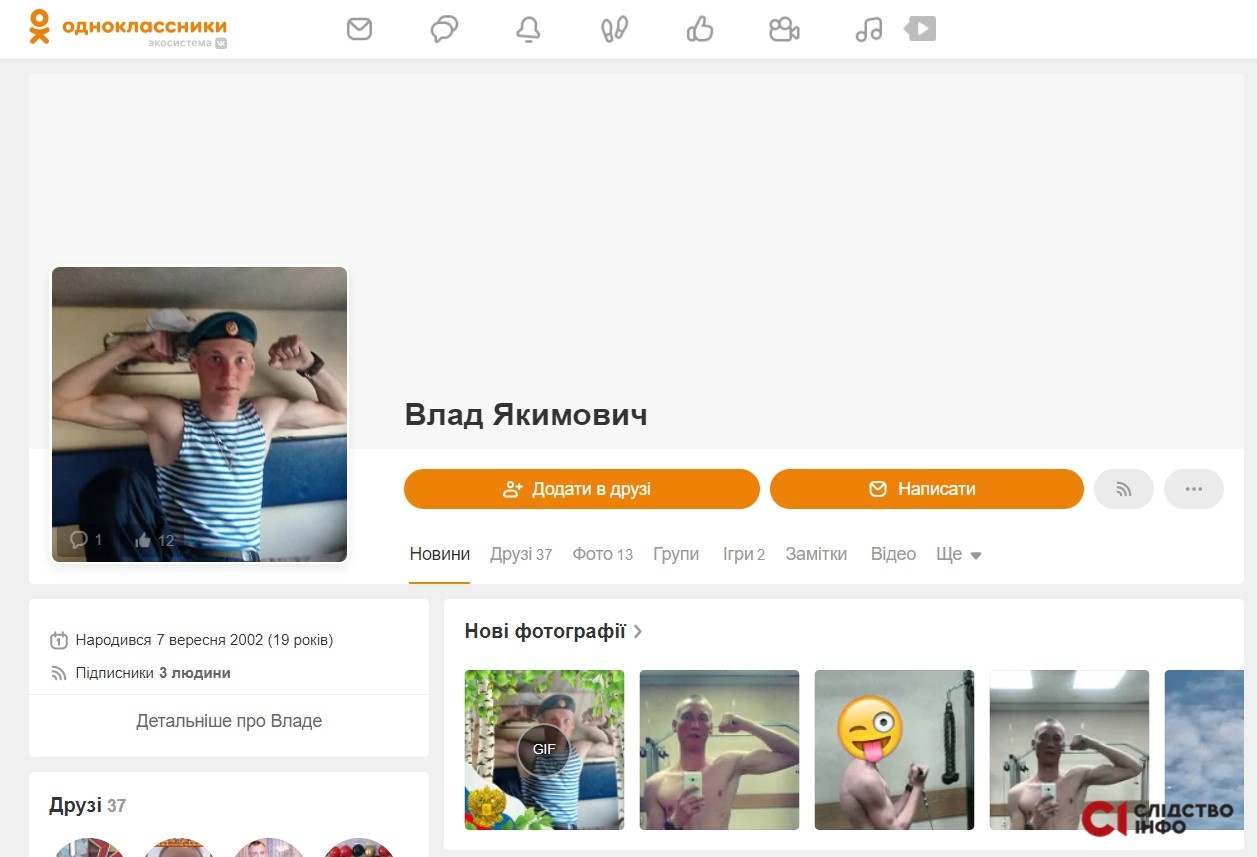Open Детальніше про Владе link
The height and width of the screenshot is (857, 1257).
coord(229,721)
